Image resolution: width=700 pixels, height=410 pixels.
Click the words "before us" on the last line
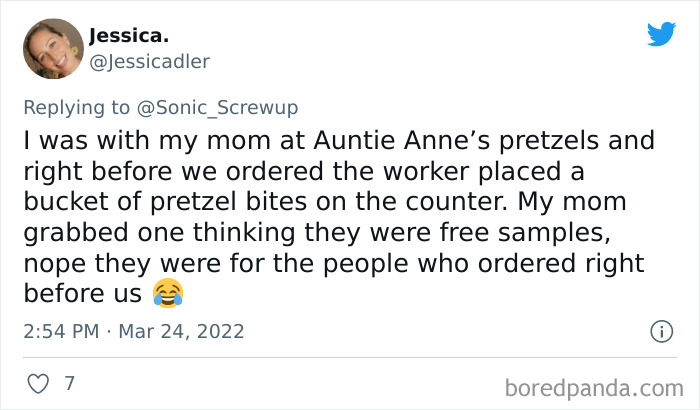pos(82,294)
